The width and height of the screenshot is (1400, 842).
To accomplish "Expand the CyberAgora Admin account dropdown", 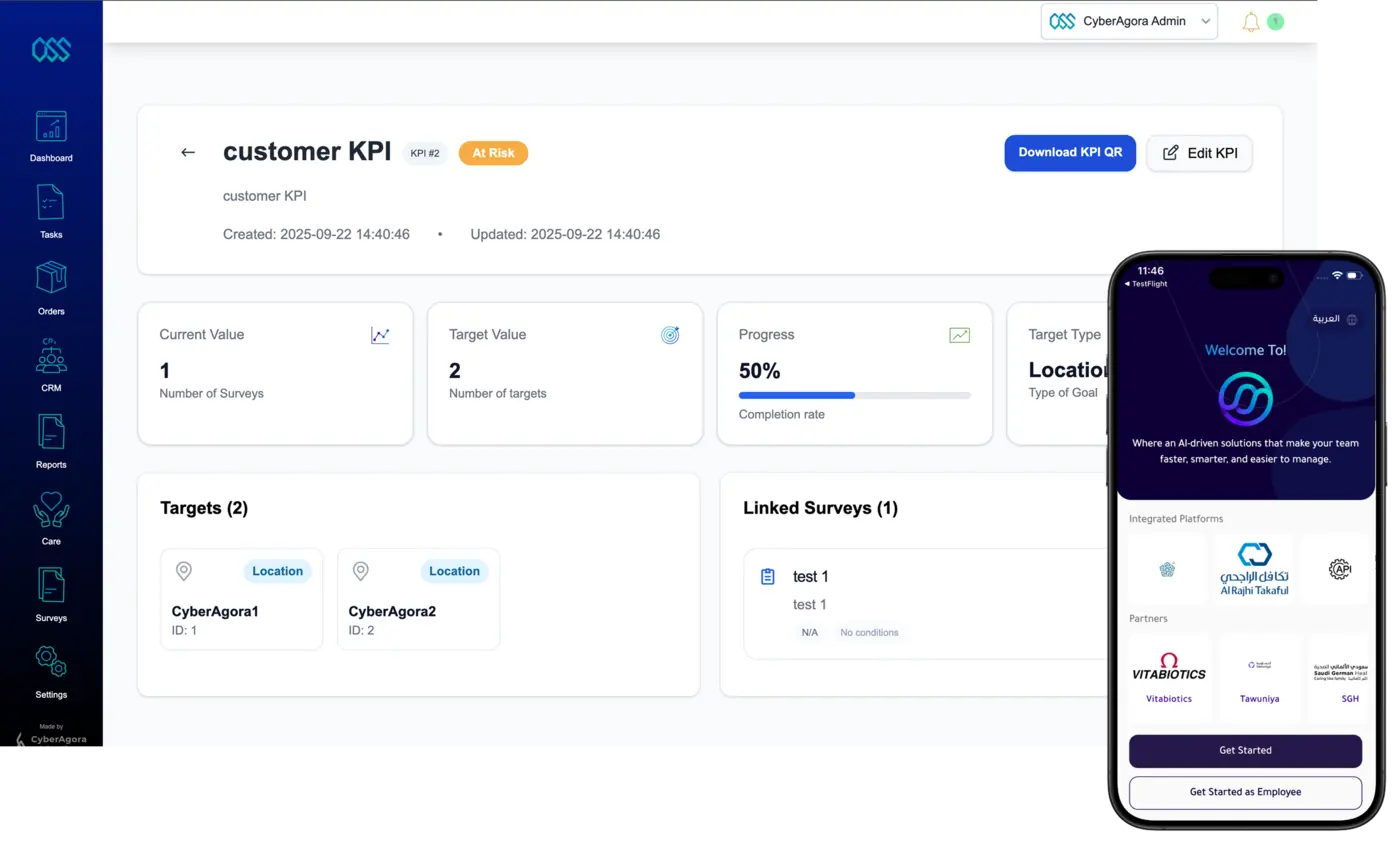I will (x=1129, y=20).
